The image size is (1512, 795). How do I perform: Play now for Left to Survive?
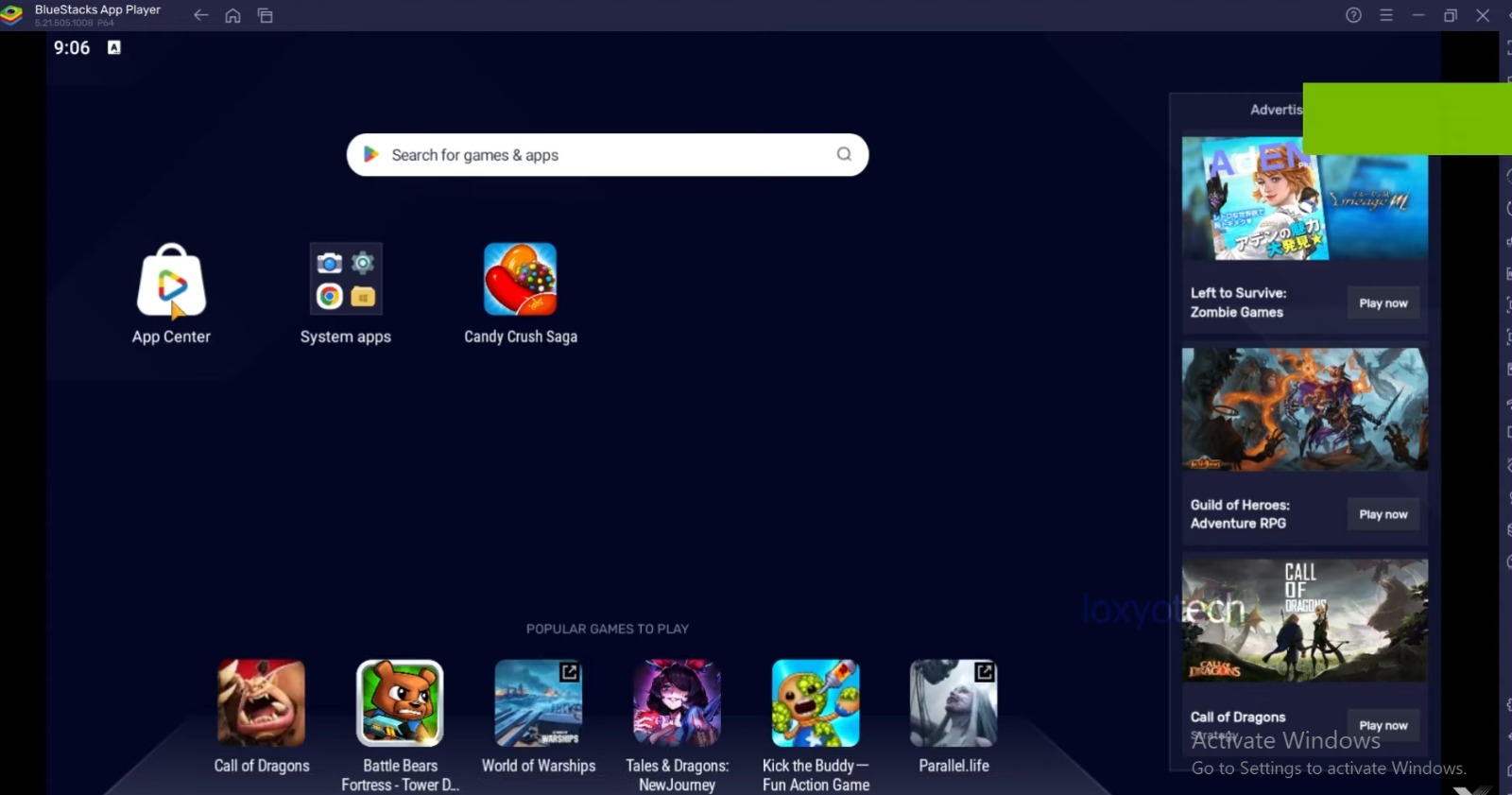click(x=1383, y=302)
